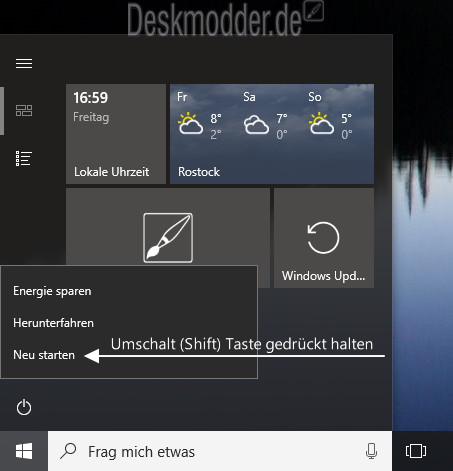Show the pinned tiles view
453x471 pixels.
[x=24, y=110]
